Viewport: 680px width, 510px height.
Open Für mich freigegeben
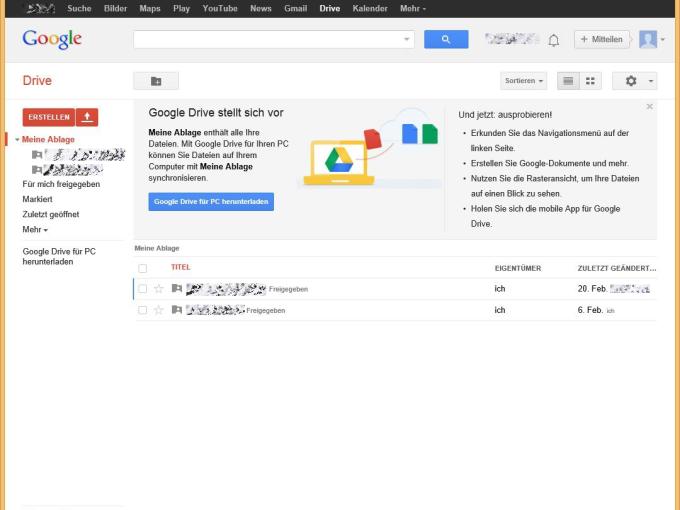[x=61, y=184]
